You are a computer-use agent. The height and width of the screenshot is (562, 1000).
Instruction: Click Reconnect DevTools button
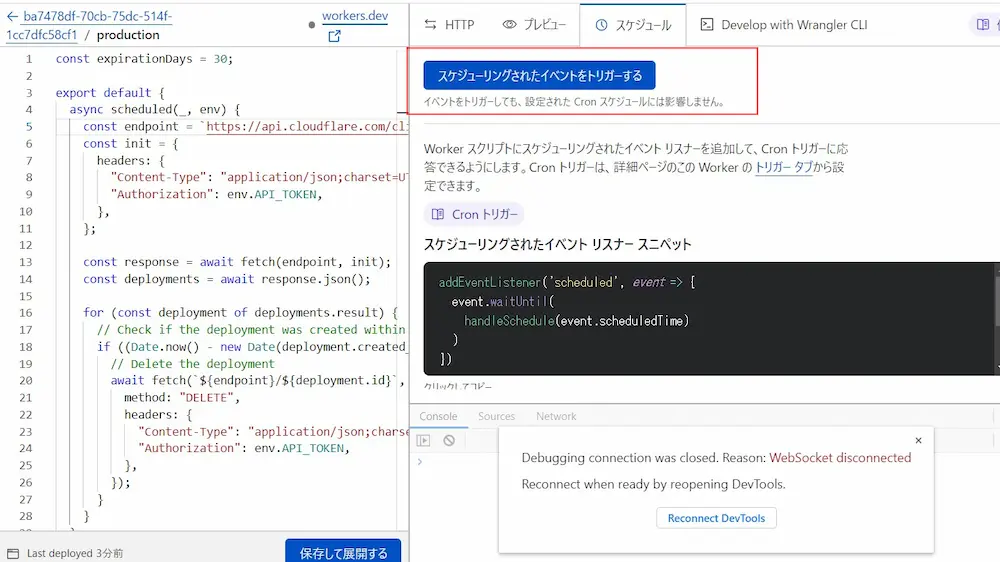716,518
